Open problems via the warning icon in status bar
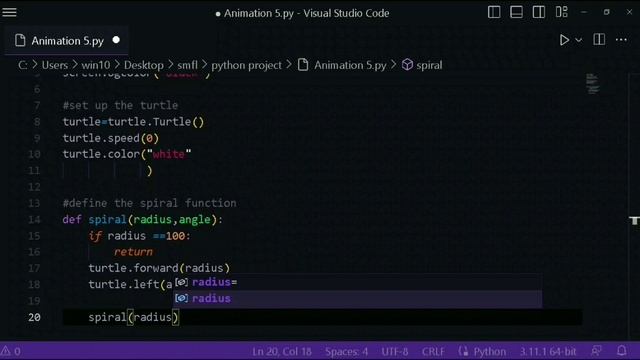Image resolution: width=640 pixels, height=360 pixels. pyautogui.click(x=11, y=351)
